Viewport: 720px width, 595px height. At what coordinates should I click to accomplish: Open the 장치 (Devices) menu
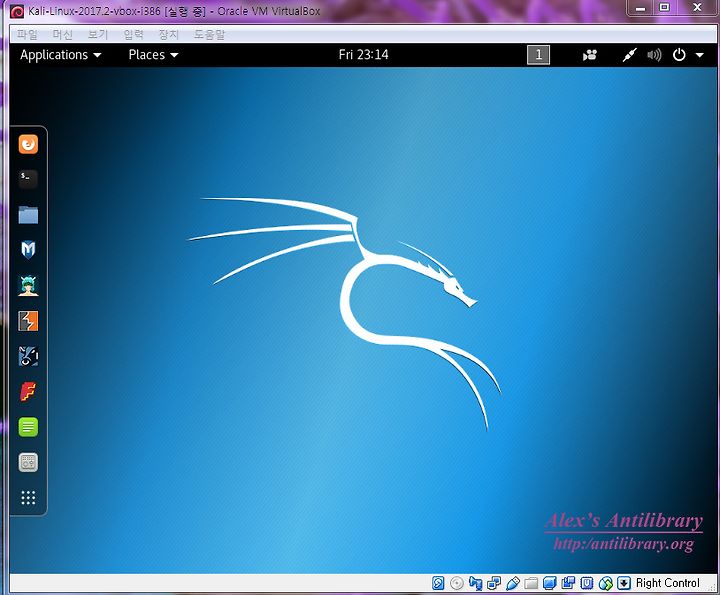[x=169, y=34]
